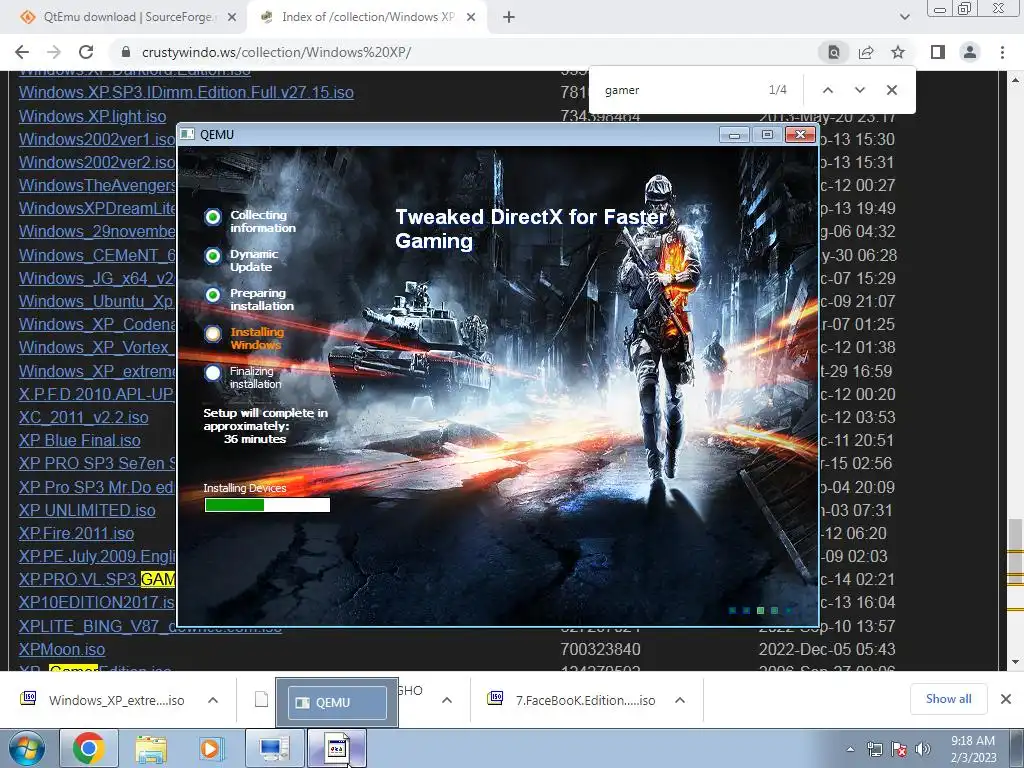Minimize the QEMU window
1024x768 pixels.
(734, 135)
